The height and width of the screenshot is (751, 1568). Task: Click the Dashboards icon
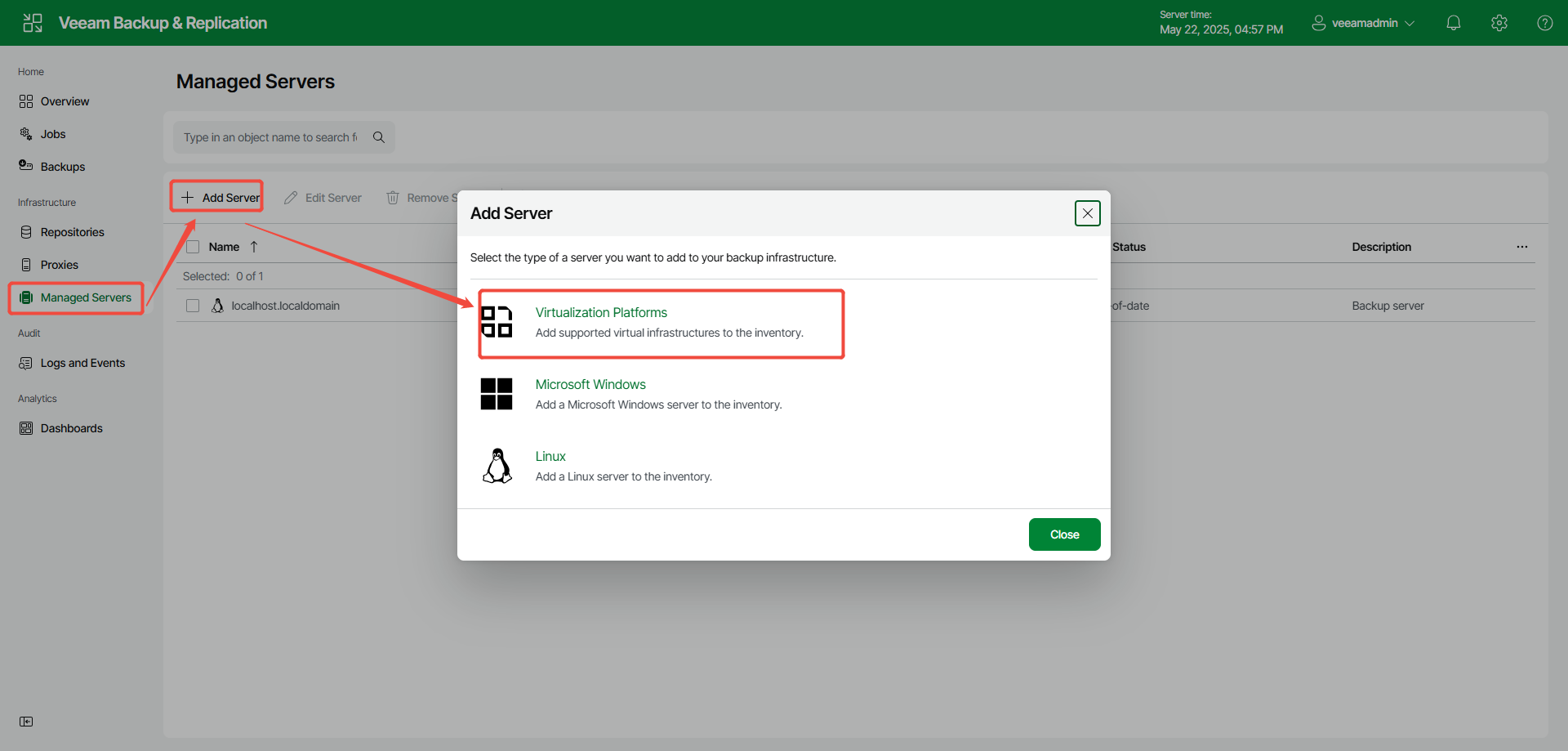(x=26, y=428)
